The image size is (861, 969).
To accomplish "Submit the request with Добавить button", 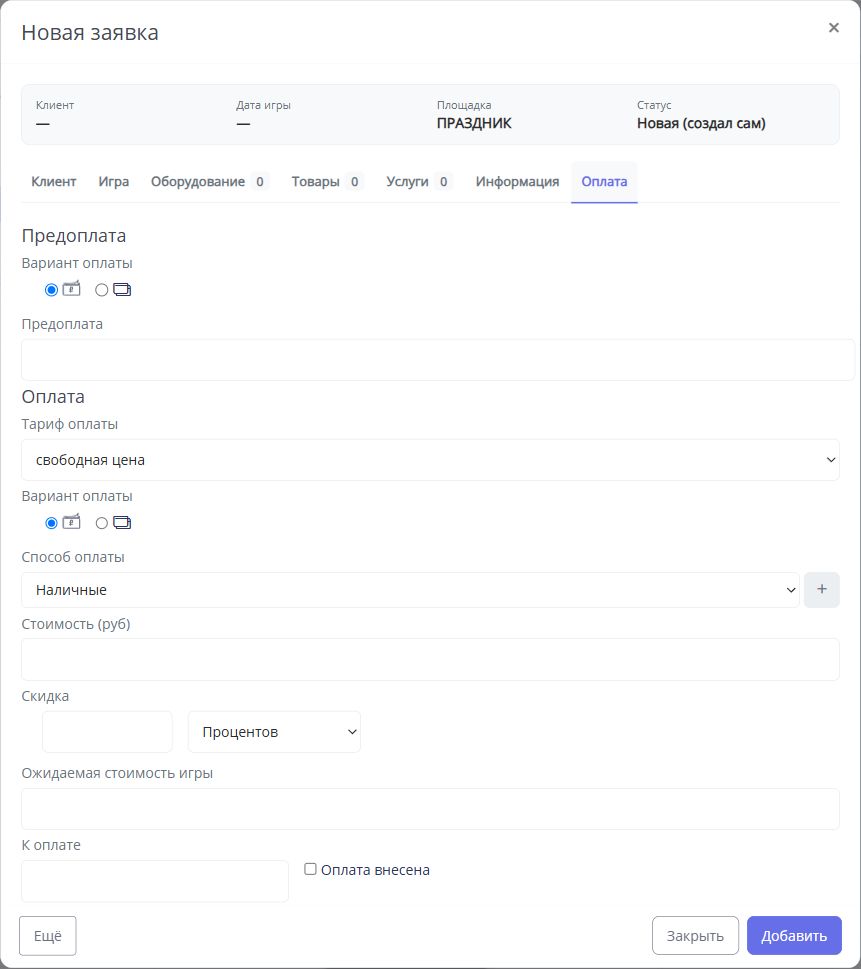I will [794, 936].
